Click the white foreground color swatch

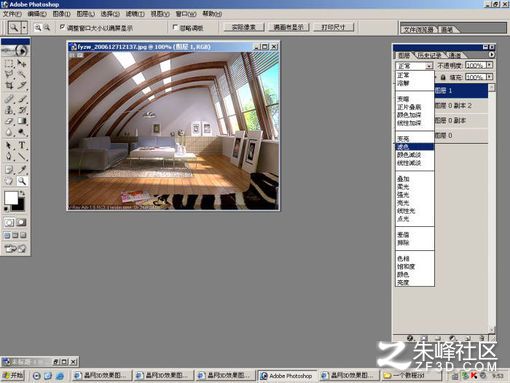pos(11,198)
